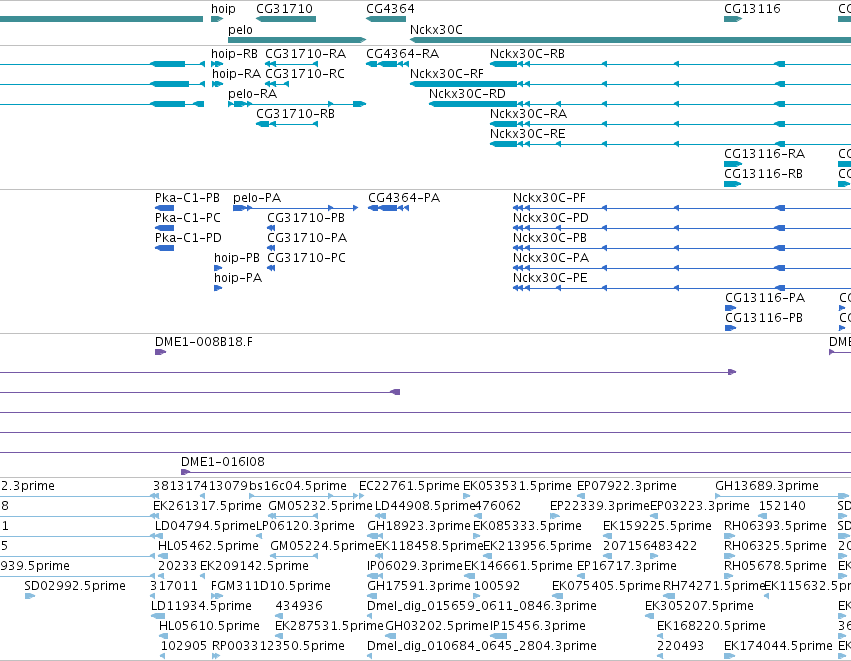Click the Dmel_dig_010684_0645_2804.3prime label
The width and height of the screenshot is (851, 661).
pyautogui.click(x=482, y=646)
